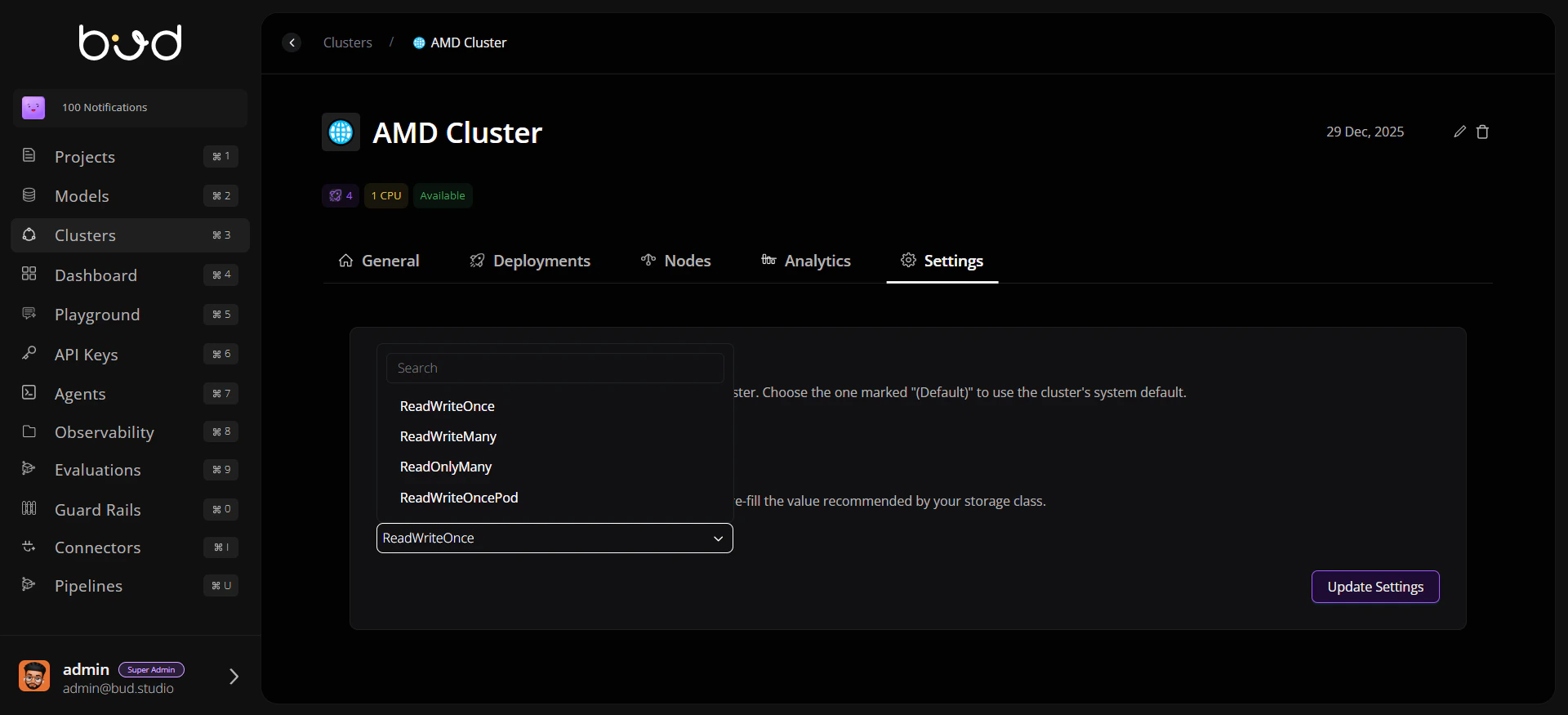Screen dimensions: 1568x715
Task: Open the 100 Notifications panel
Action: [x=130, y=108]
